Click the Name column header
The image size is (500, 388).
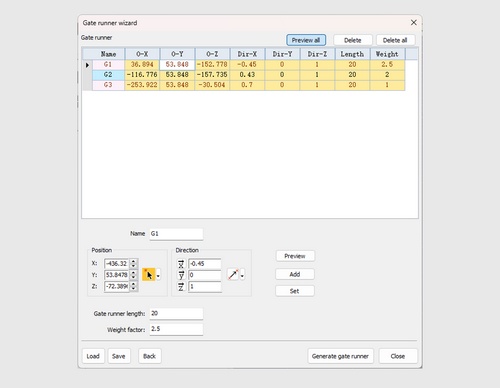(x=108, y=54)
